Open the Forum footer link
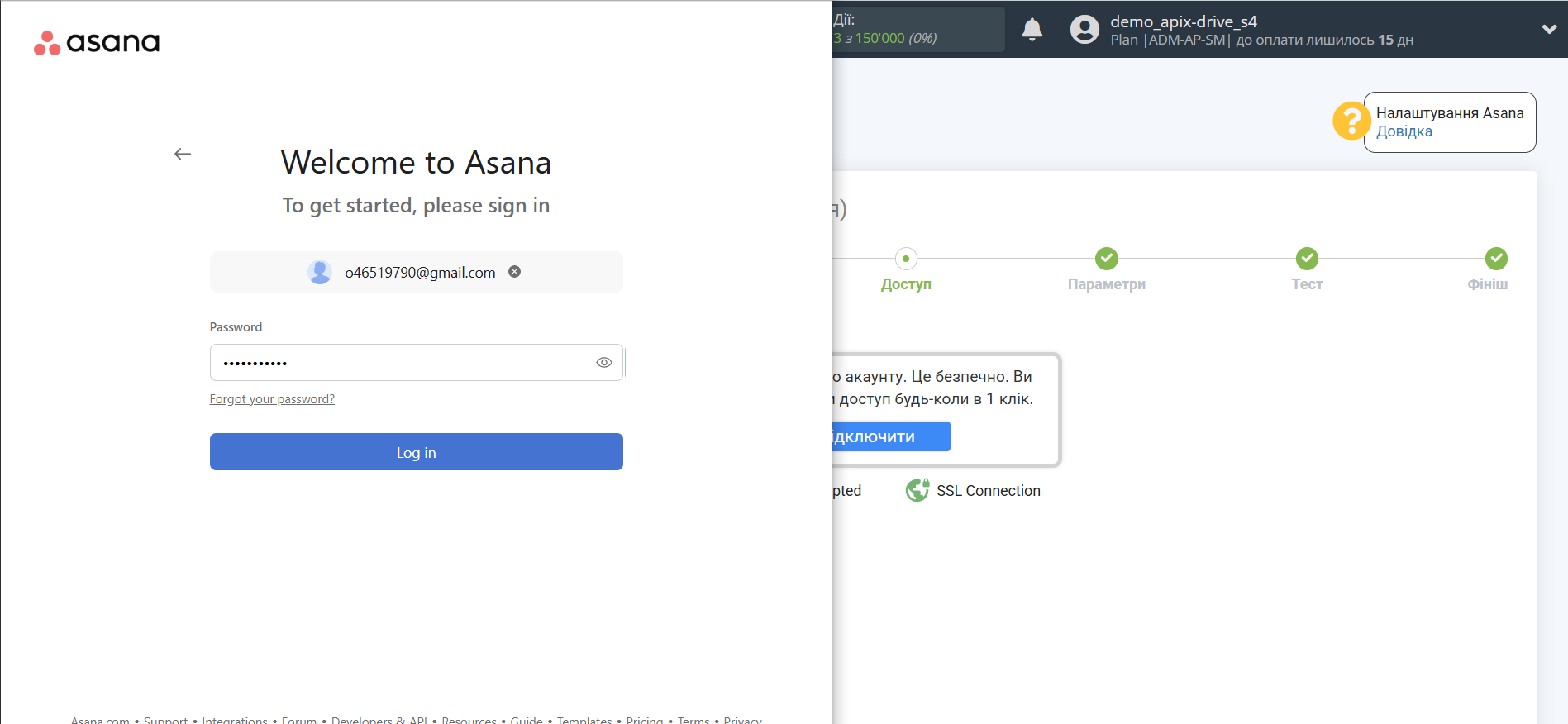 299,719
